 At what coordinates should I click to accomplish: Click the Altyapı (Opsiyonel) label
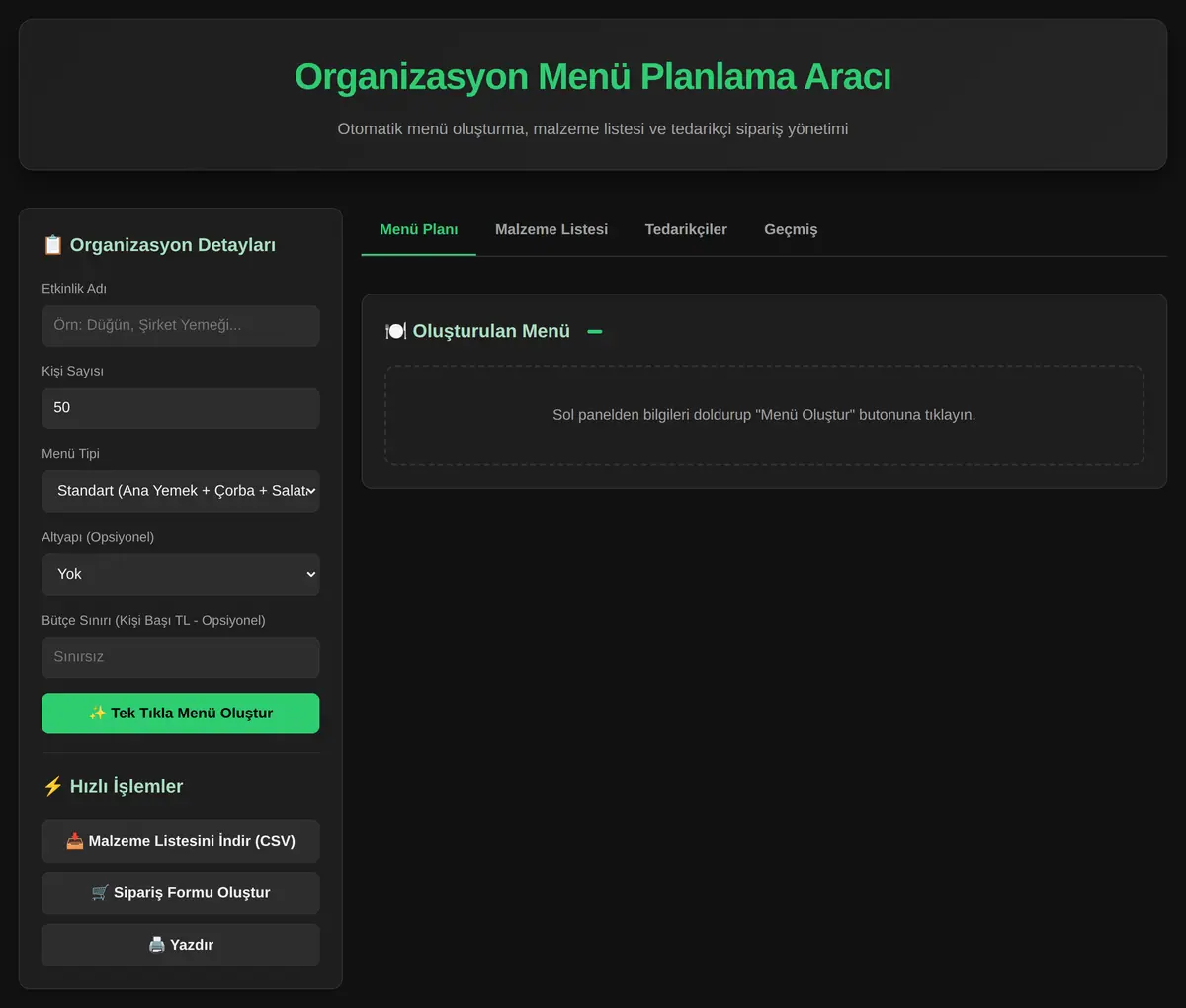98,537
